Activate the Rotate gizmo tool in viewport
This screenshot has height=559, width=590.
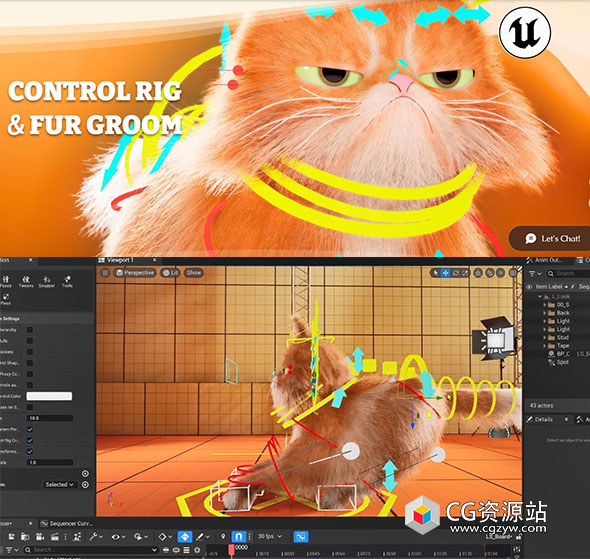click(x=456, y=273)
